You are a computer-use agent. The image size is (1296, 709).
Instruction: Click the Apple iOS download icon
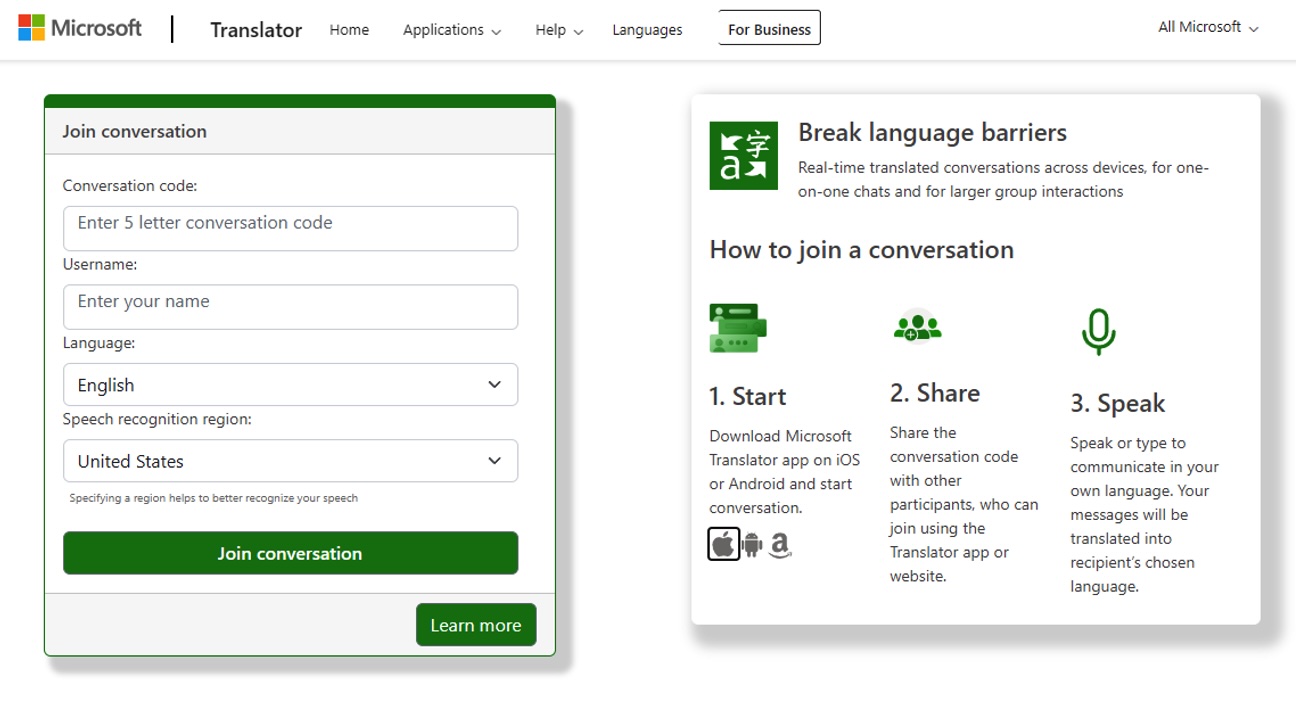click(723, 543)
